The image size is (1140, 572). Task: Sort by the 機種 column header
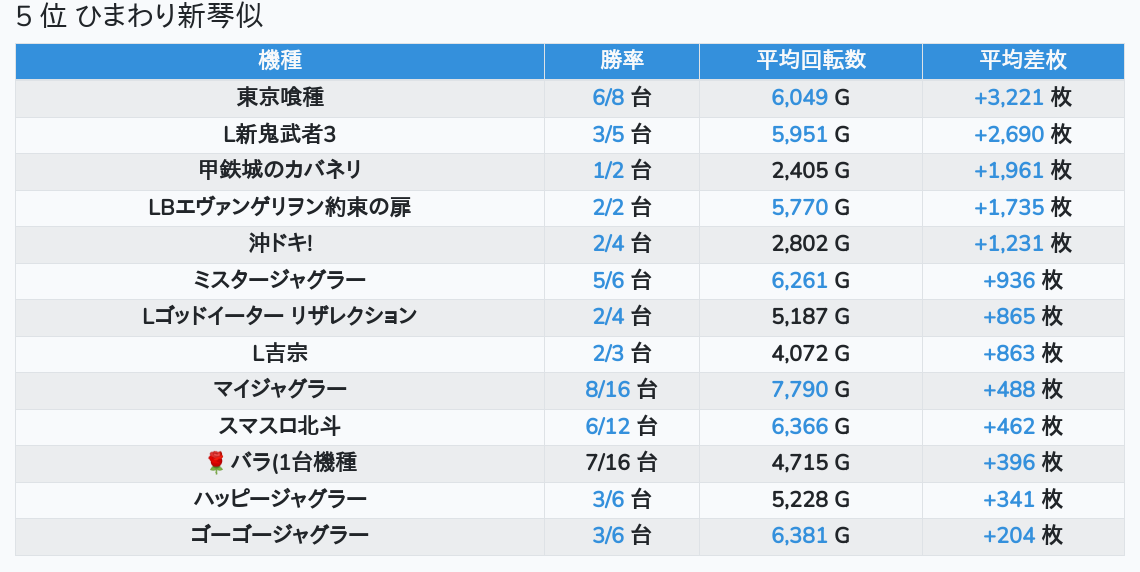coord(280,60)
